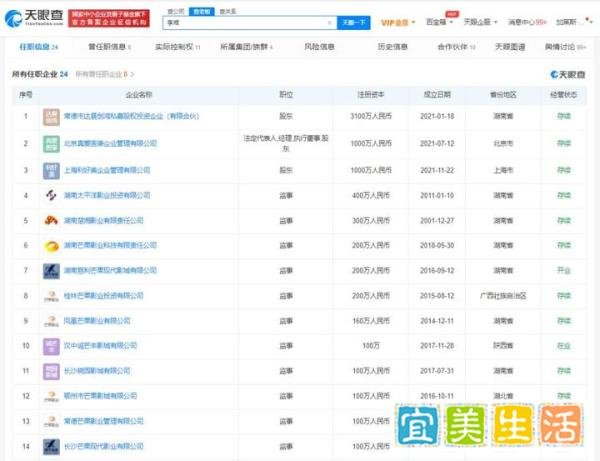
Task: Select the '广西壮族自治区' region cell
Action: (x=503, y=296)
